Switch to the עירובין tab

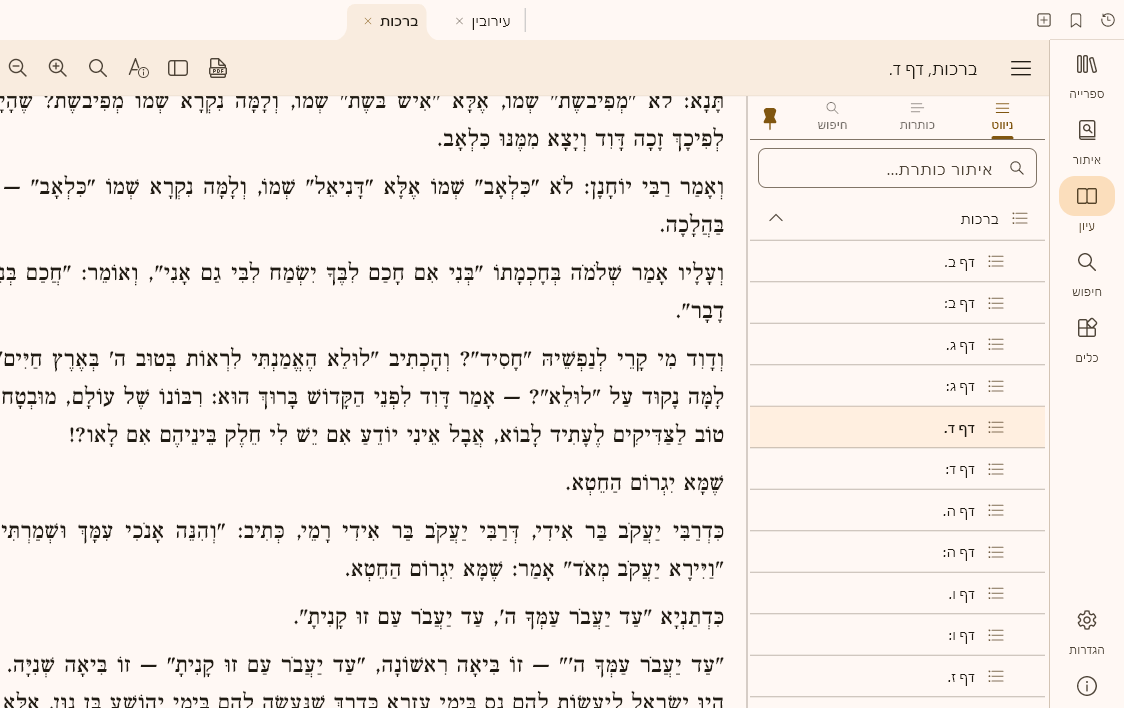click(x=489, y=21)
